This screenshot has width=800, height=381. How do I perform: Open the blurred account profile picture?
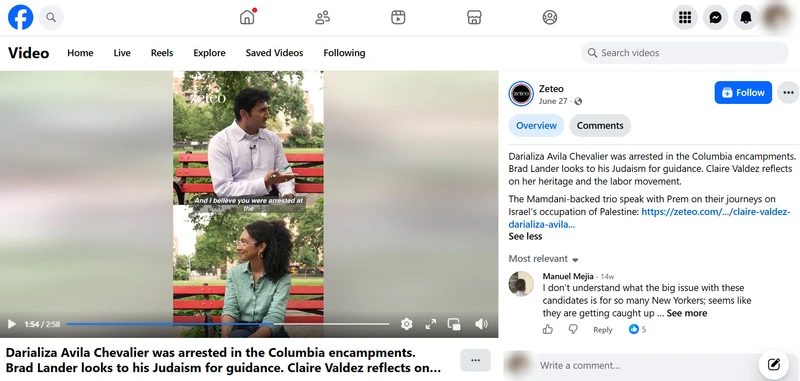(x=777, y=16)
